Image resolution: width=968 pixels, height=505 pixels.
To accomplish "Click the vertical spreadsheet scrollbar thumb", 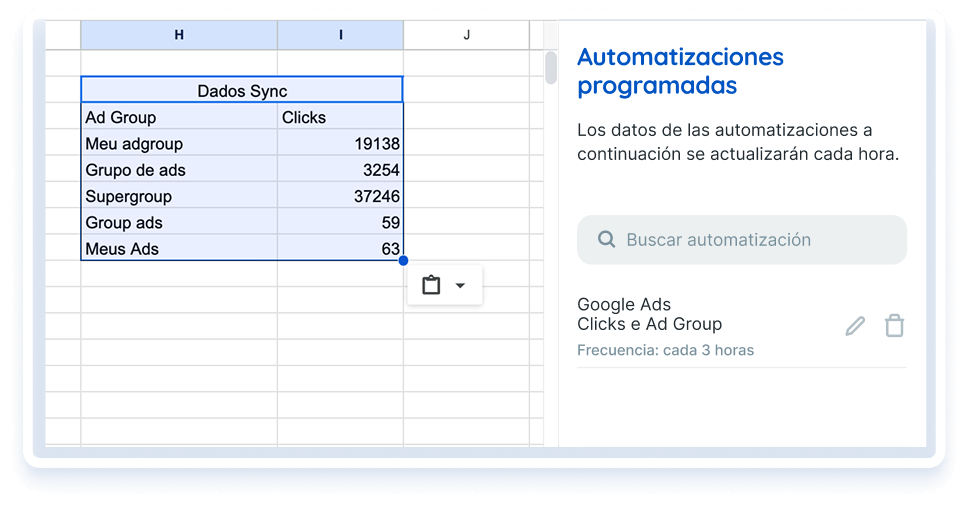I will tap(550, 68).
